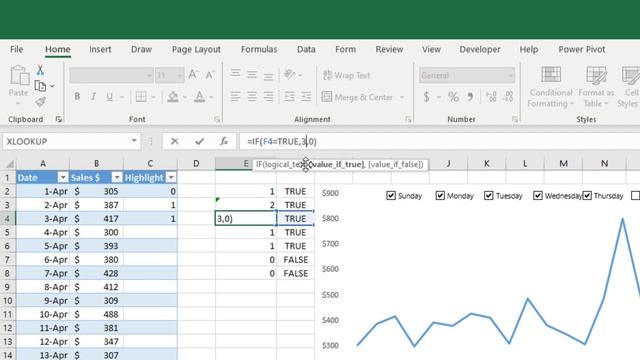
Task: Click the Borders icon
Action: coord(141,97)
